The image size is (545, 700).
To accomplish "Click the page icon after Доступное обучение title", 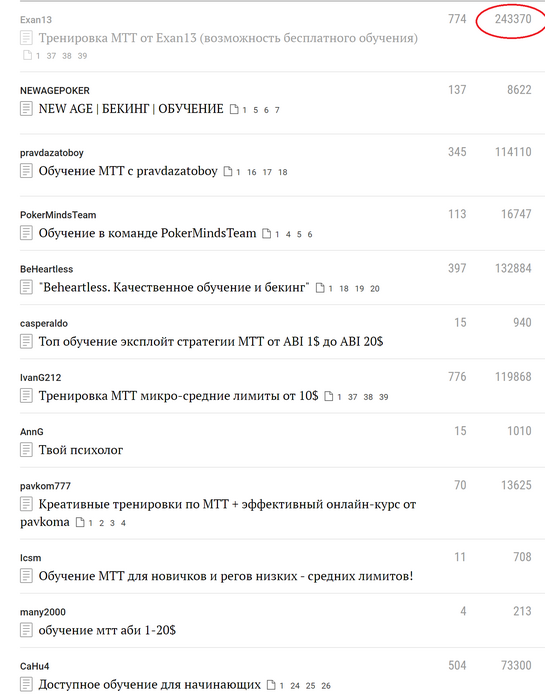I will click(x=271, y=685).
